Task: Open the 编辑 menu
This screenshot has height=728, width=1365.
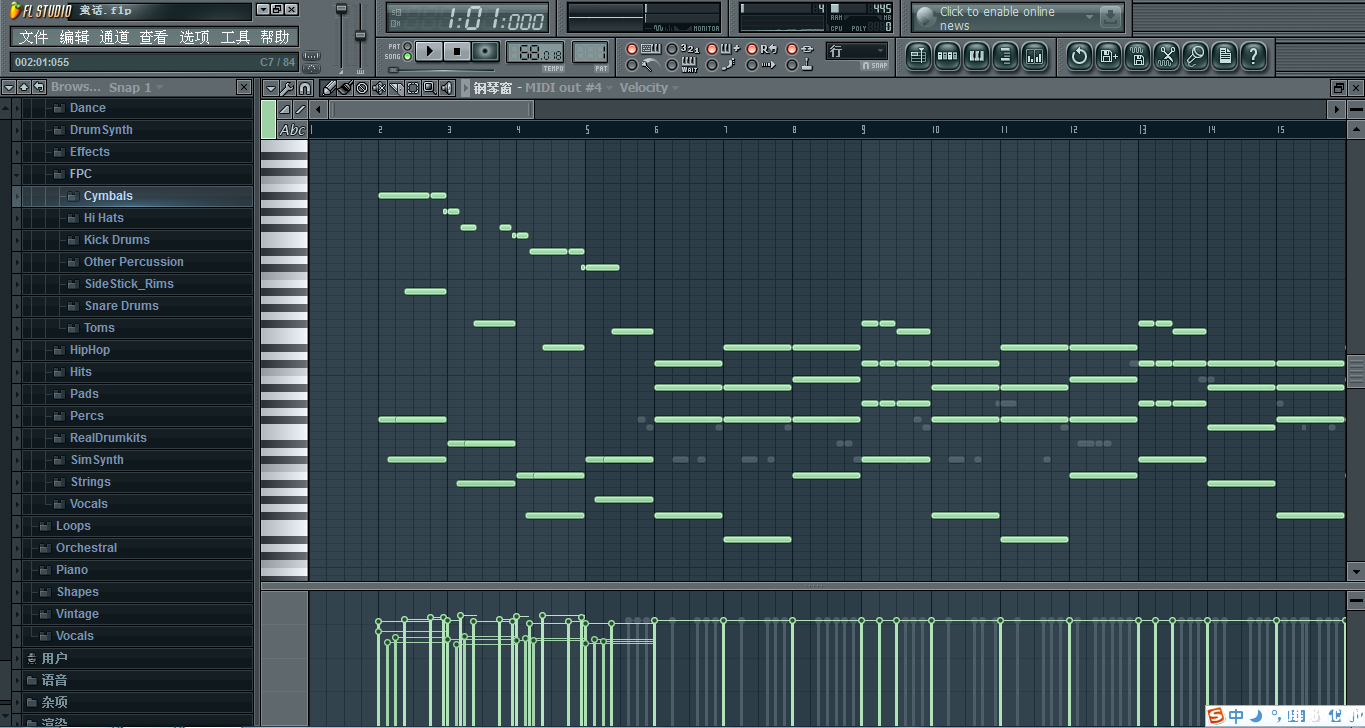Action: pyautogui.click(x=74, y=37)
